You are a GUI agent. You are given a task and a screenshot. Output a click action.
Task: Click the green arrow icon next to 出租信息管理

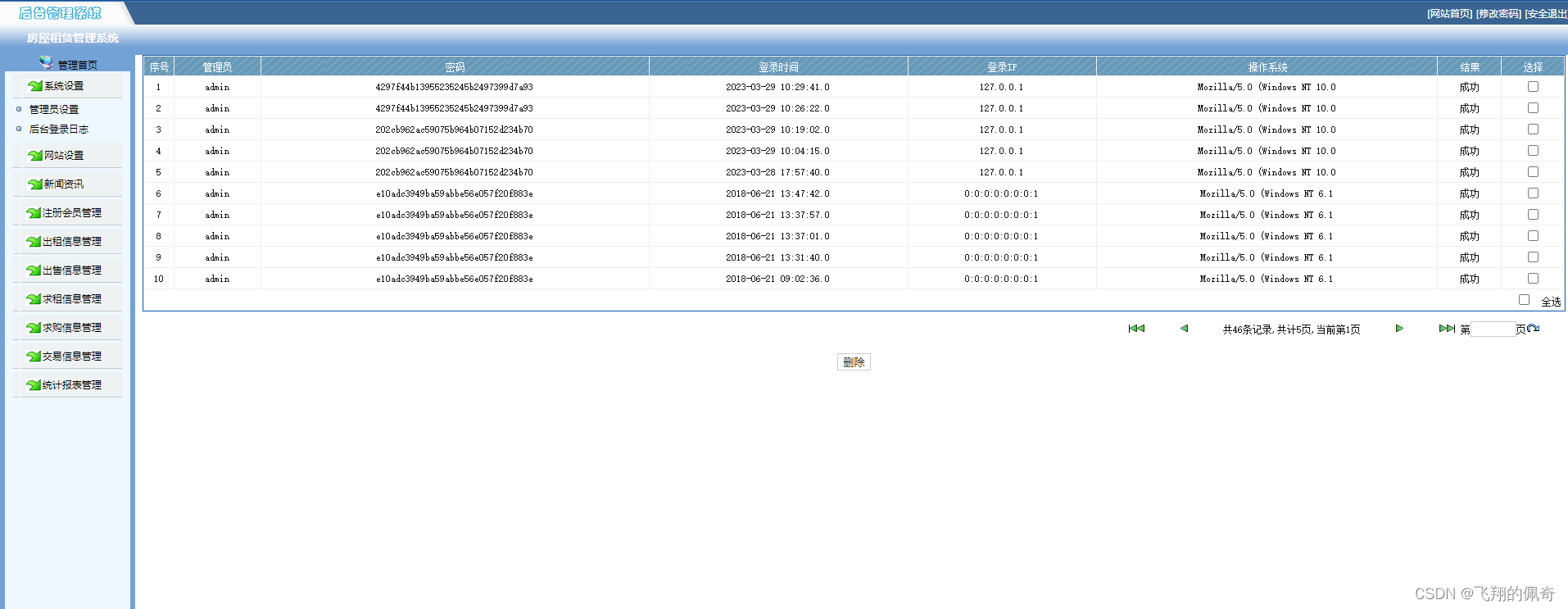tap(34, 241)
